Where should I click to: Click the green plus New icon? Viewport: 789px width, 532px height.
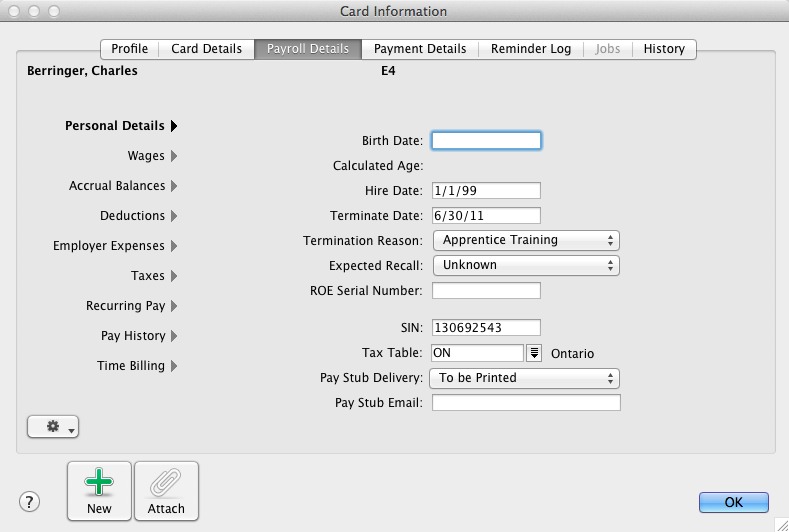[x=99, y=485]
